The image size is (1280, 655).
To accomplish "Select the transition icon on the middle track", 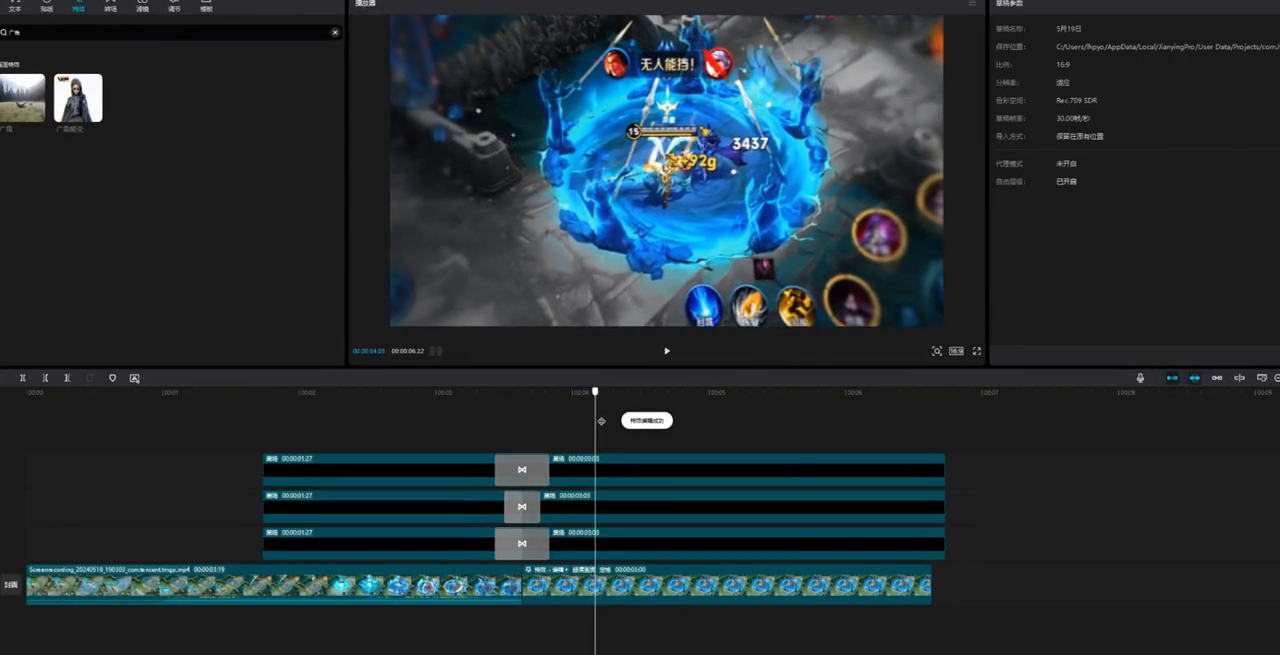I will (x=522, y=507).
